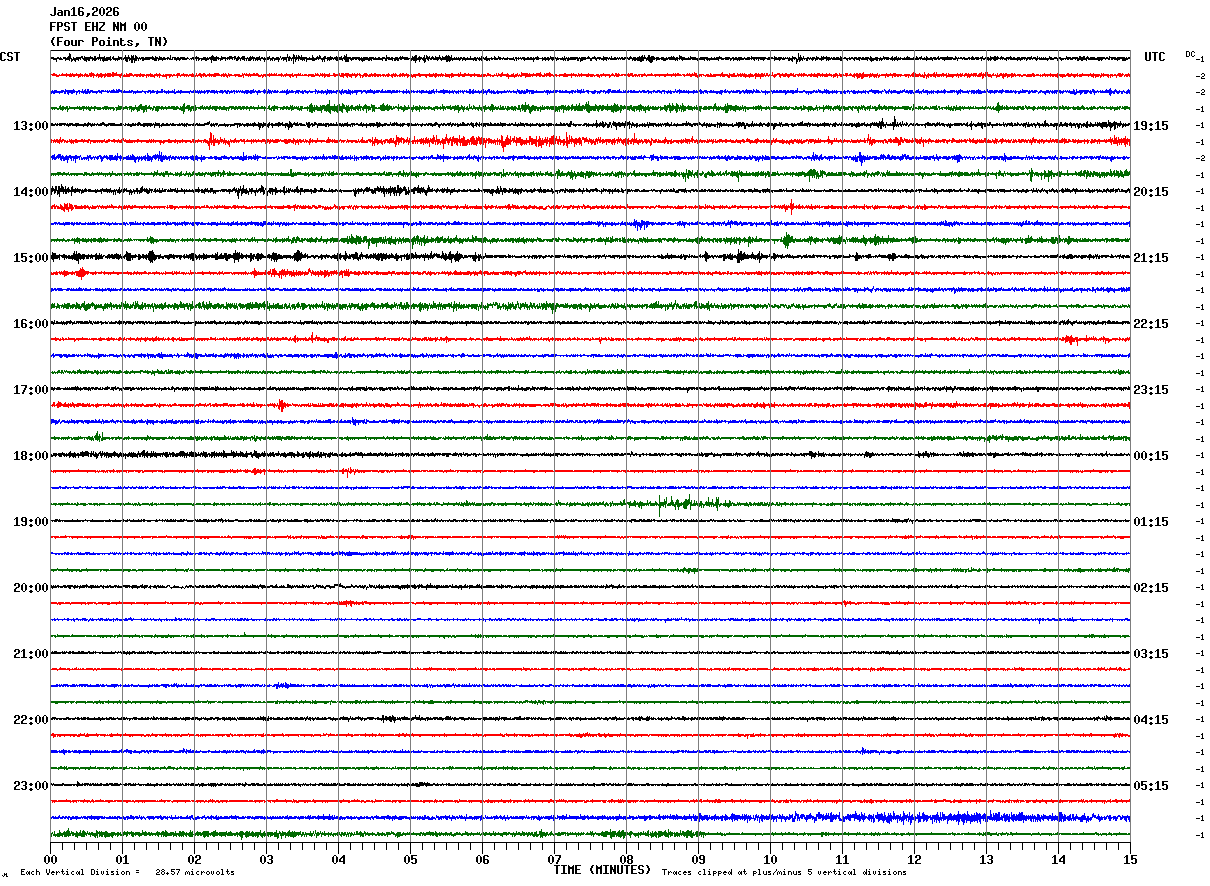This screenshot has height=886, width=1210.
Task: Select the 17:00 CST time label
Action: (31, 390)
